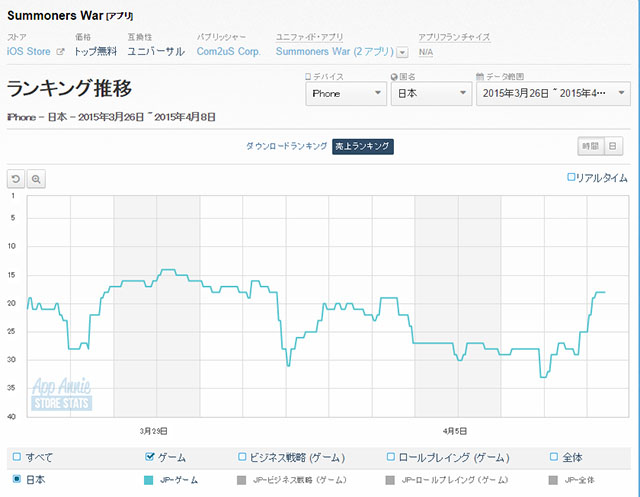
Task: Open the country dropdown showing 日本
Action: [x=431, y=93]
